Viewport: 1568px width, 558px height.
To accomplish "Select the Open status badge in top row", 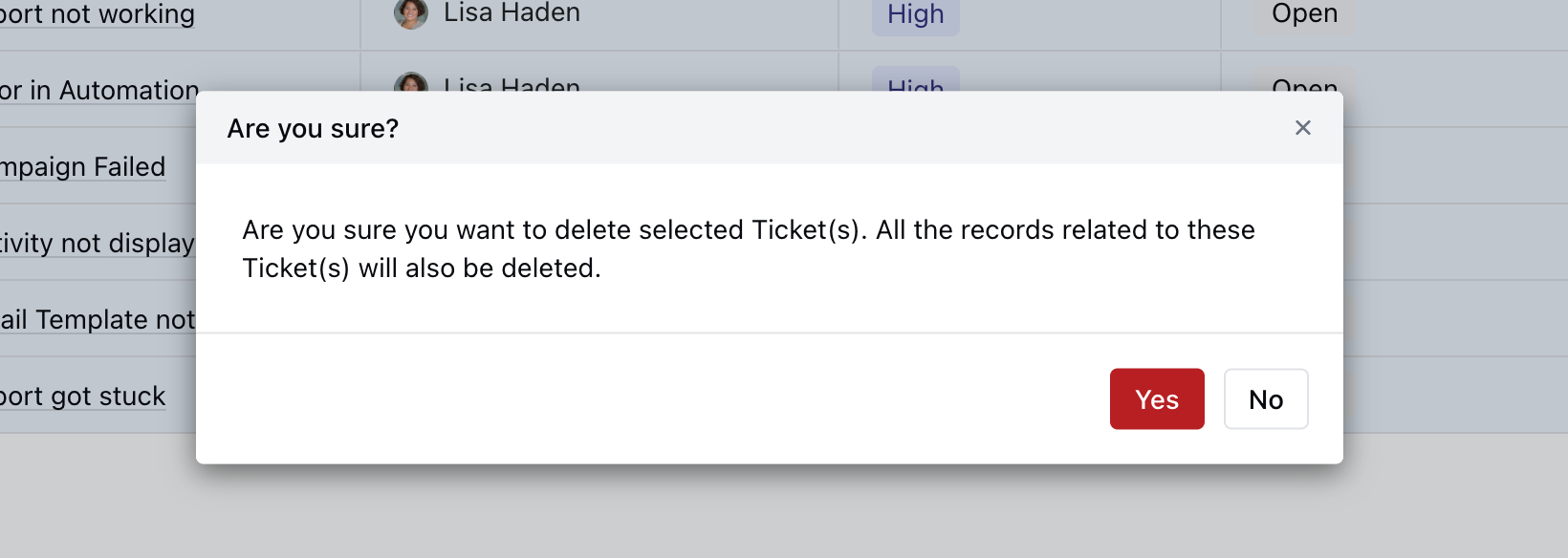I will tap(1304, 13).
